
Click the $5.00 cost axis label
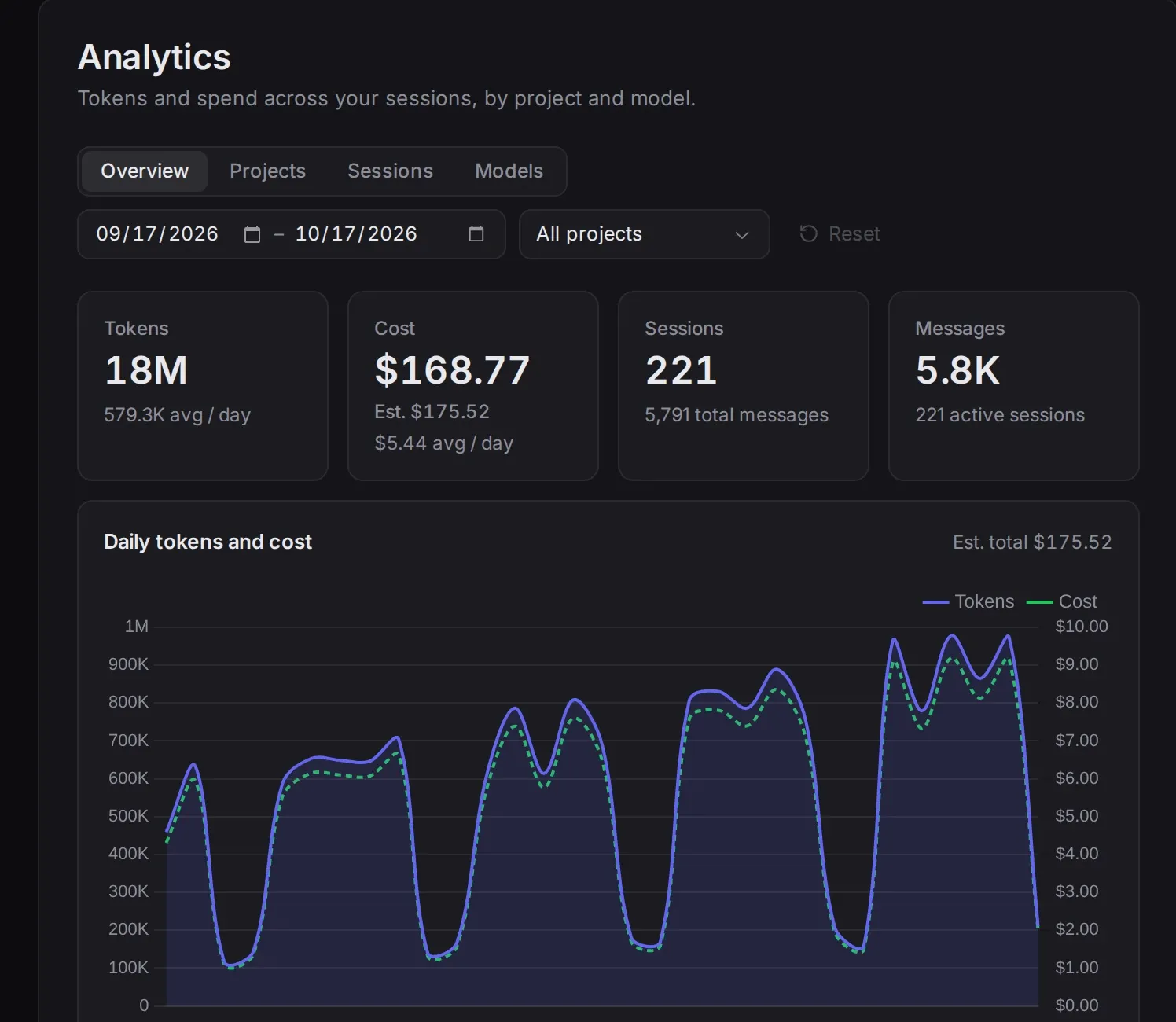[x=1077, y=816]
